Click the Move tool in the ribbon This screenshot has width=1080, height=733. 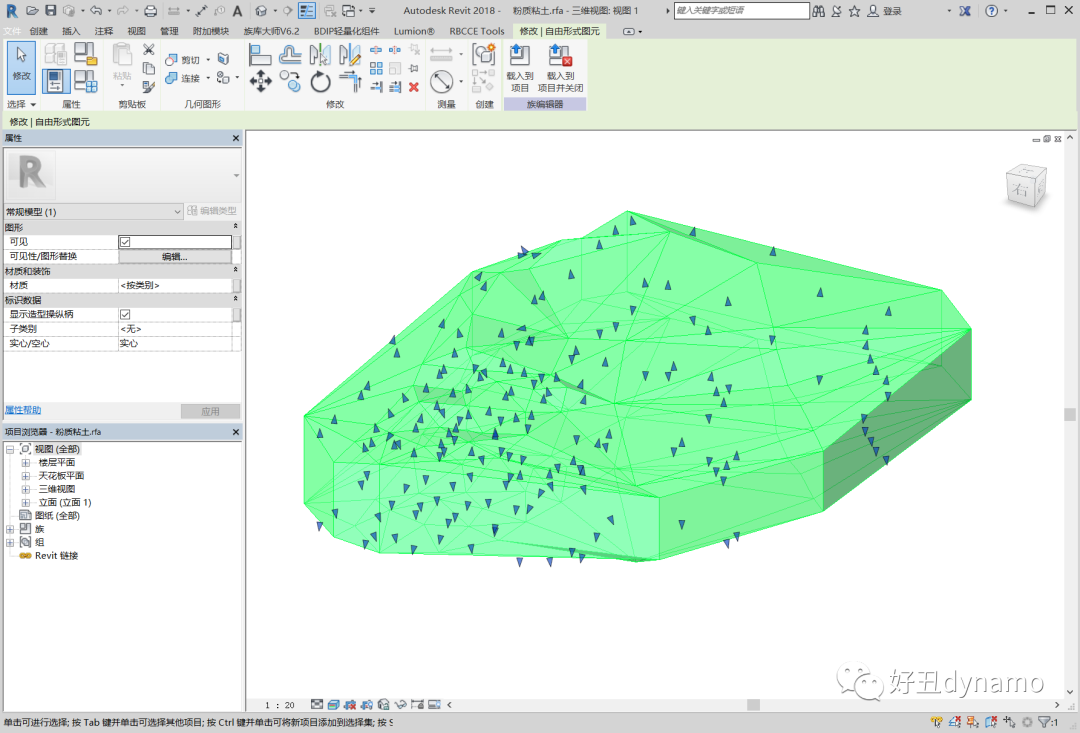pyautogui.click(x=260, y=82)
